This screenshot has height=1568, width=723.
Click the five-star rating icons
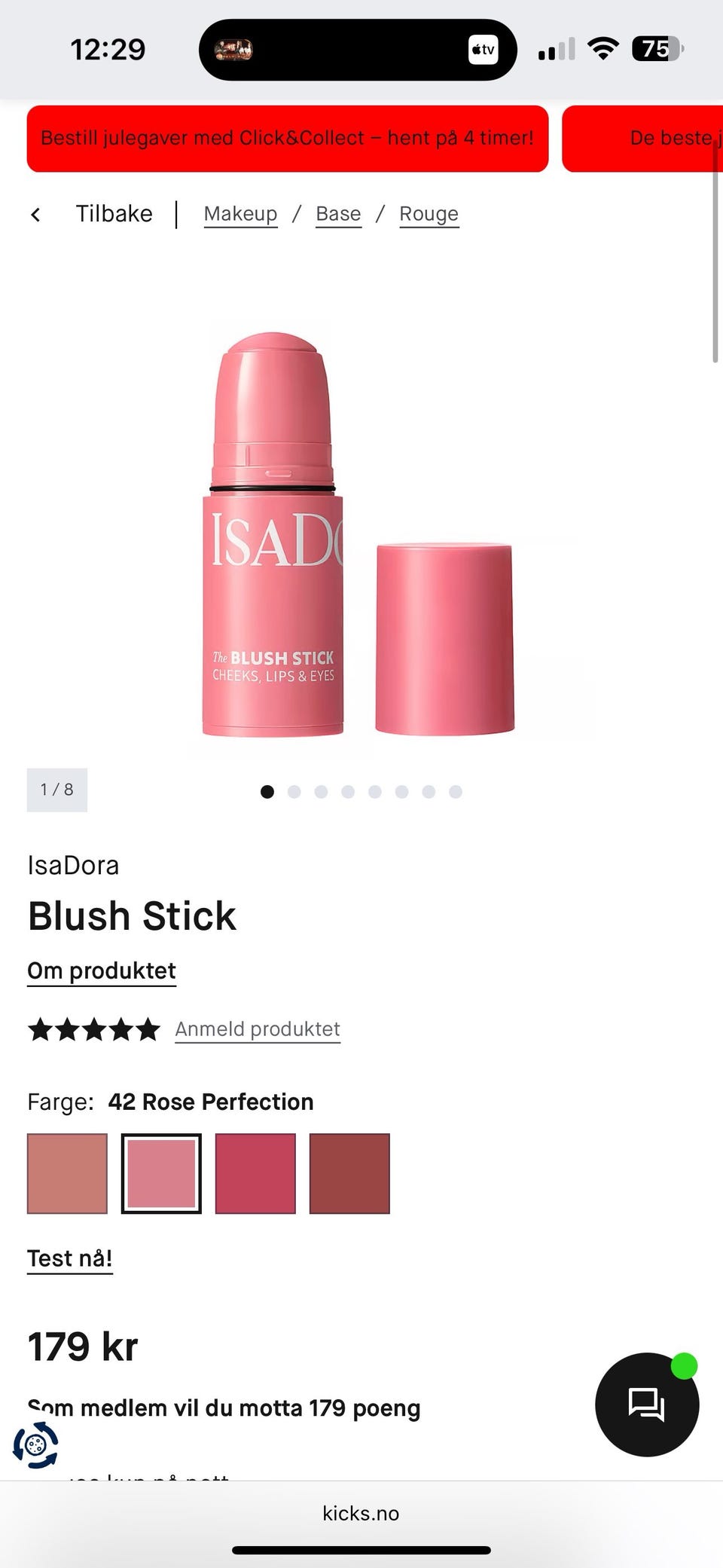coord(94,1029)
